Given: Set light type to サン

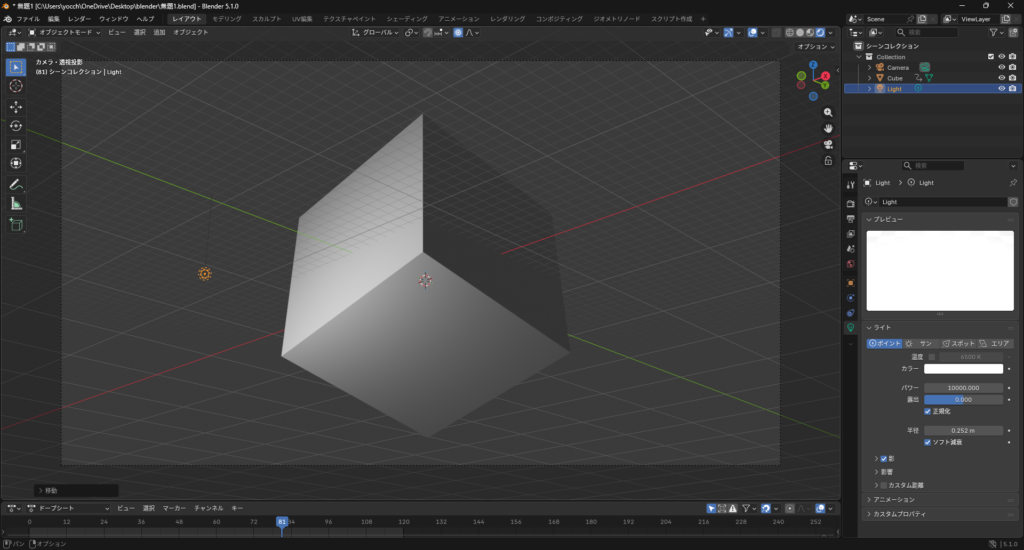Looking at the screenshot, I should 920,343.
